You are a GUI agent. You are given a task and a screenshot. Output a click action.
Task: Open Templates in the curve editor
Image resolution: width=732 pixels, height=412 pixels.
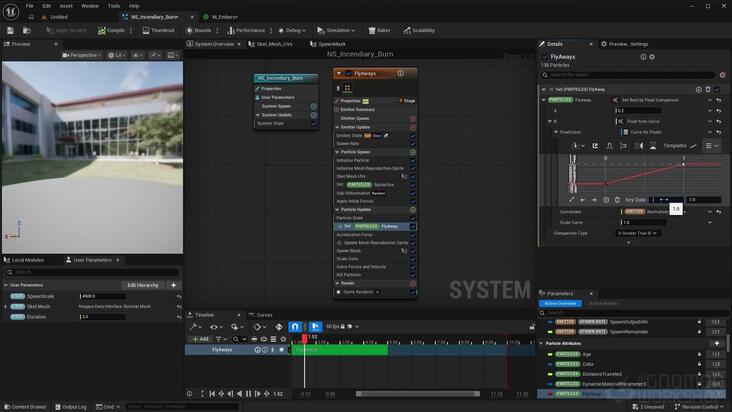680,146
